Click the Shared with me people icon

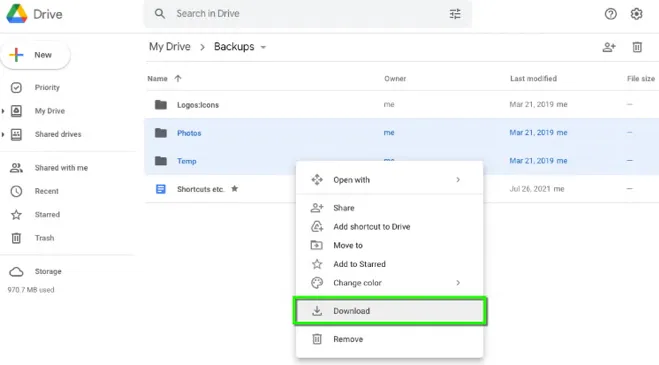coord(16,168)
